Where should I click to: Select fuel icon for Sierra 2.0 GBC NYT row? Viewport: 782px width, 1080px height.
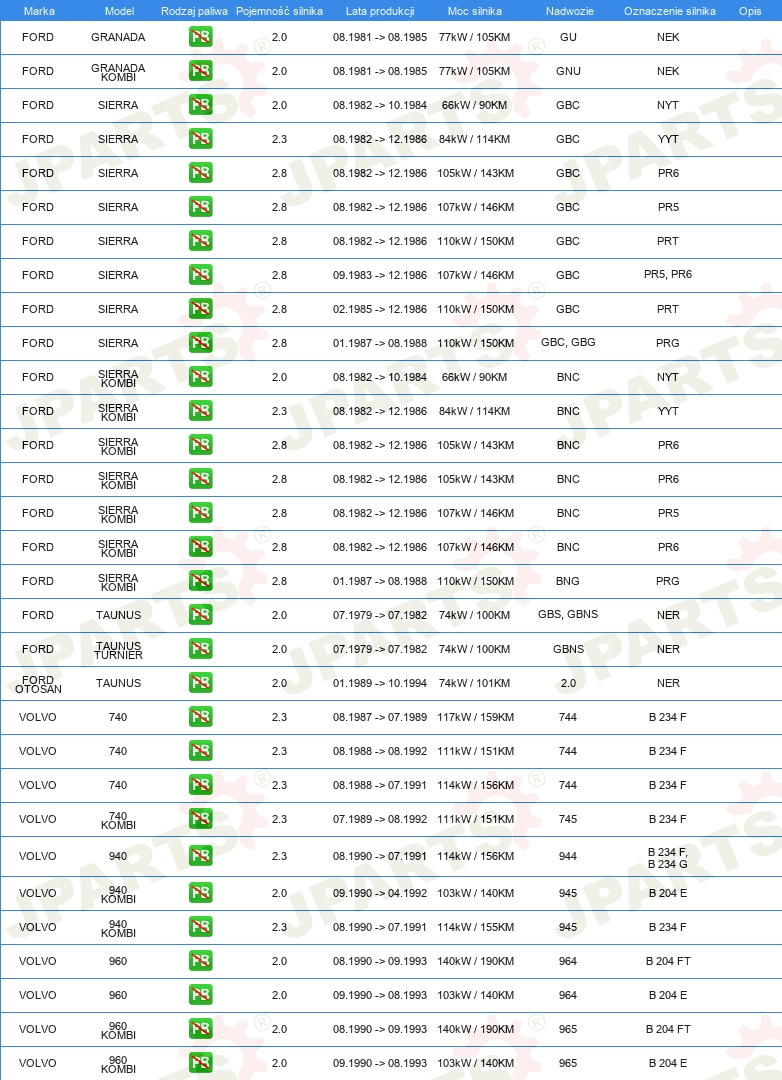click(x=200, y=105)
